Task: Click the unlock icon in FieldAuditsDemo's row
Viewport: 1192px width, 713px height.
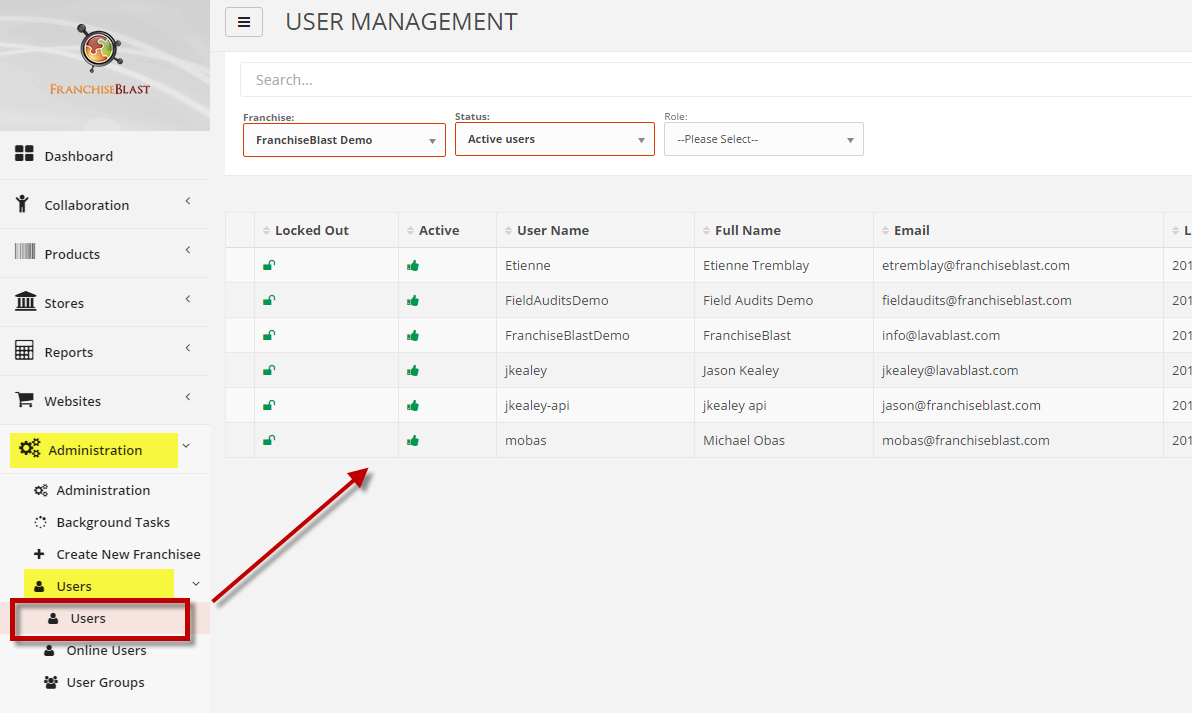Action: click(x=268, y=300)
